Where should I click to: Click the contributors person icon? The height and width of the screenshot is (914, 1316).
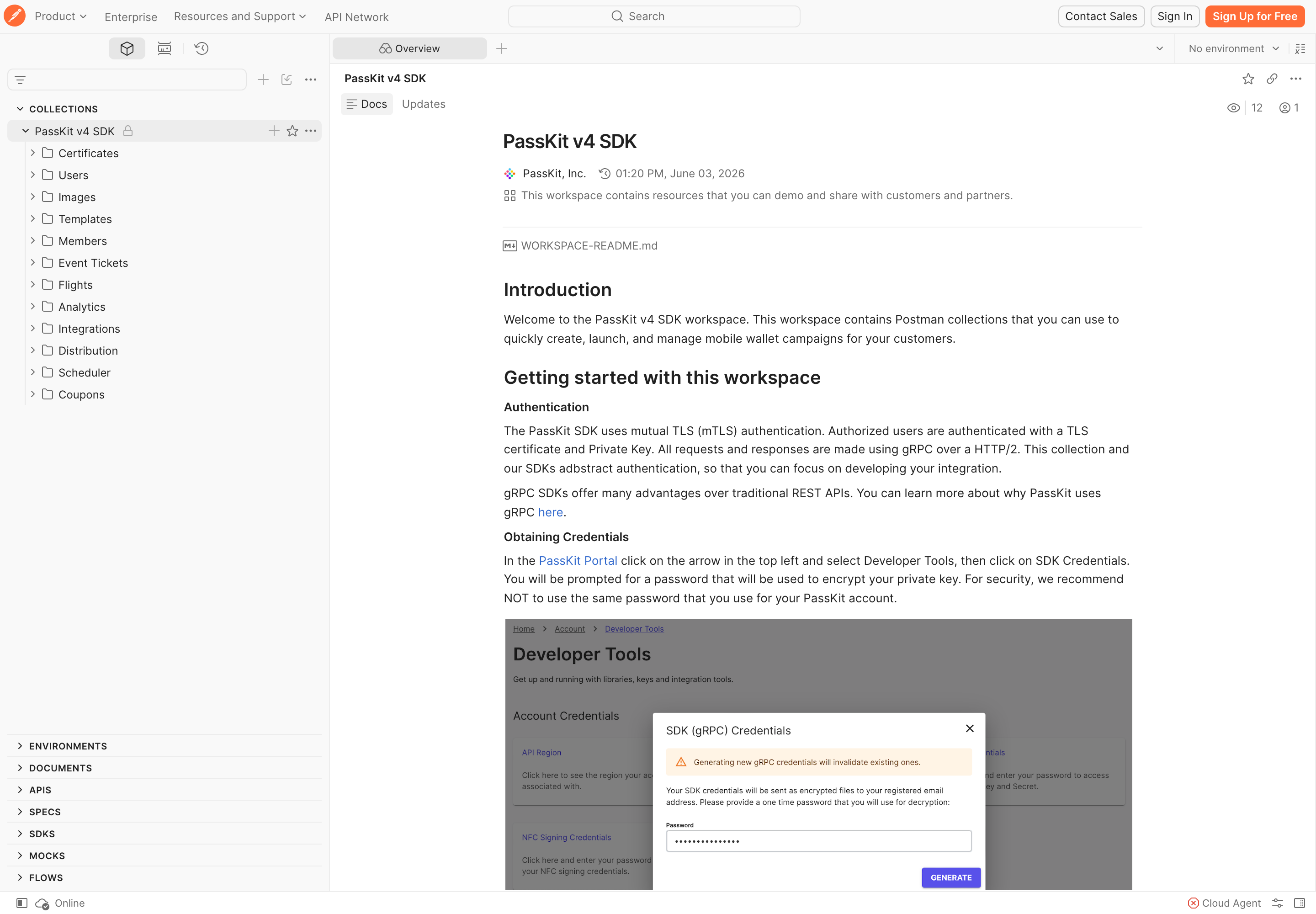coord(1284,108)
